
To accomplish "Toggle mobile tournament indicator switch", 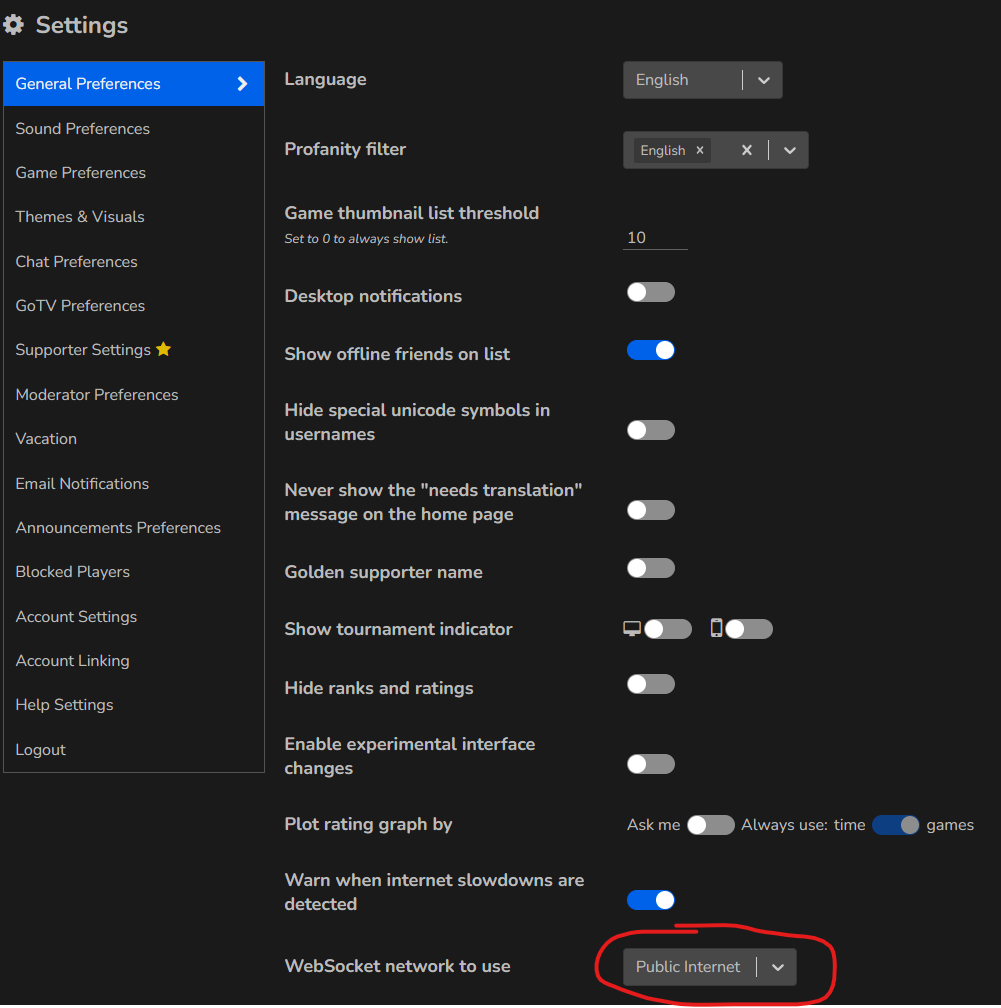I will [748, 629].
